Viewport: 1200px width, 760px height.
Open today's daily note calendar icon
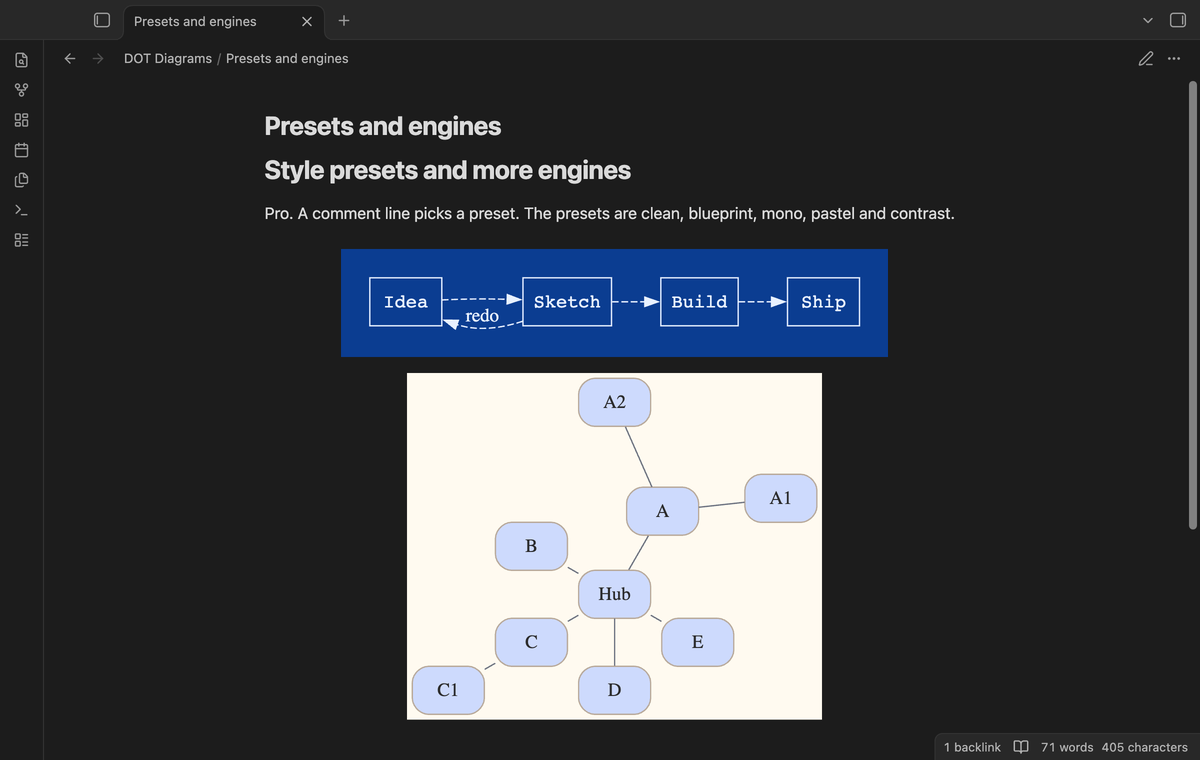[21, 151]
